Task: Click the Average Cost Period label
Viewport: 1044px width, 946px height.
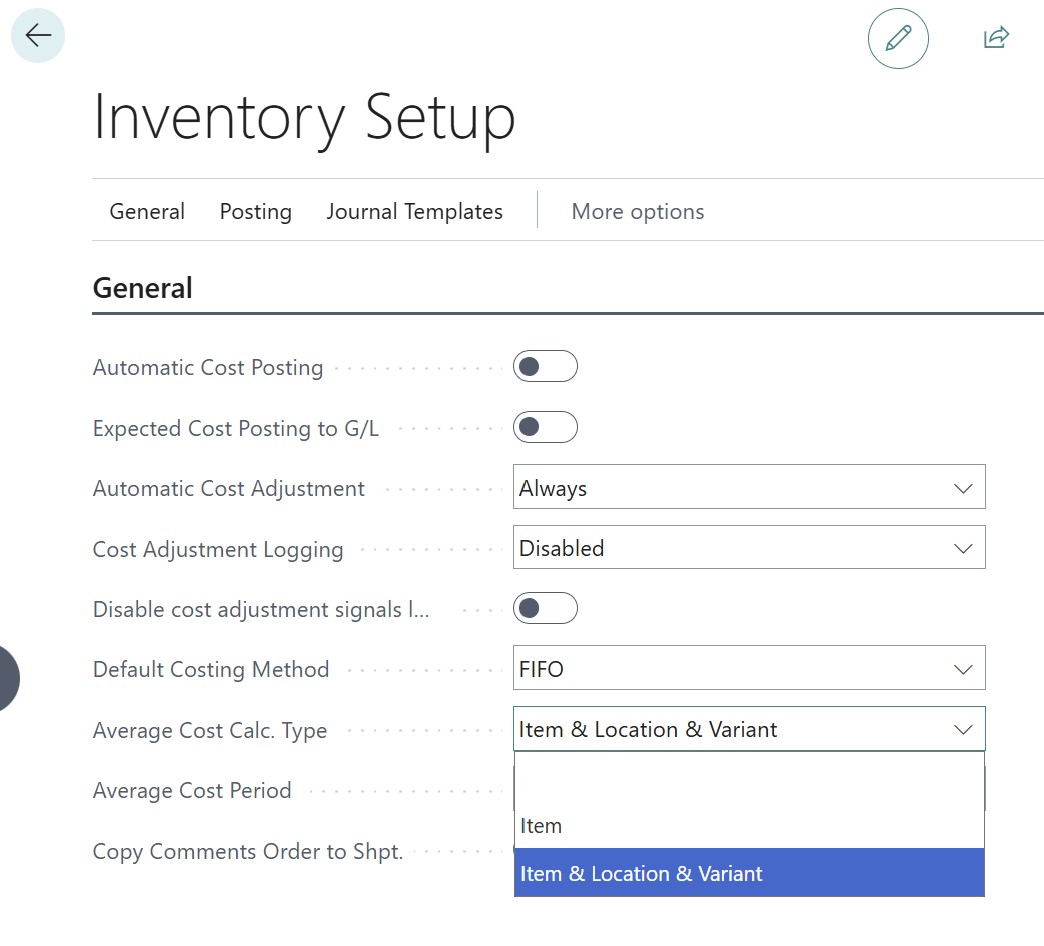Action: (192, 791)
